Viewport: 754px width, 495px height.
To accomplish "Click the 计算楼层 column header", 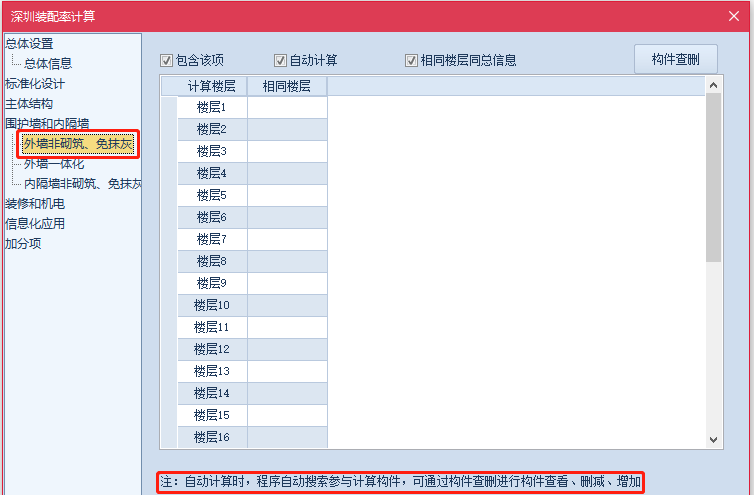I will coord(211,86).
